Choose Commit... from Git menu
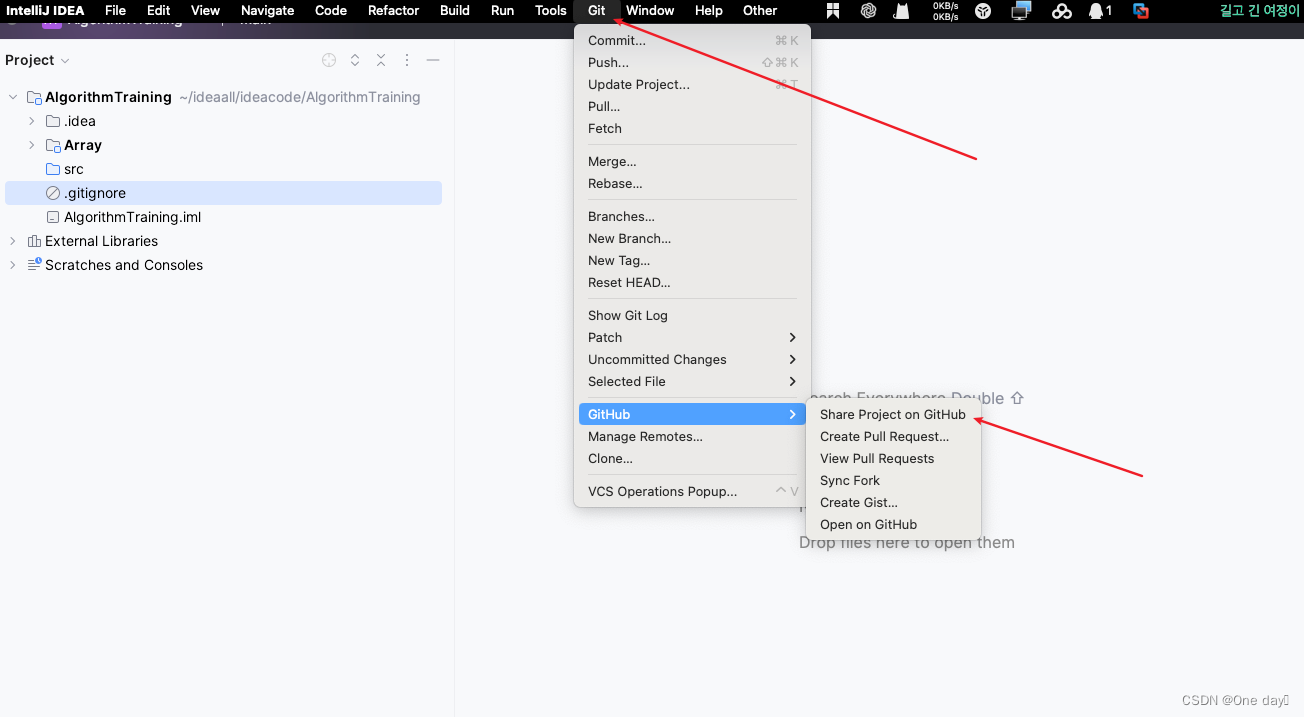This screenshot has width=1304, height=717. point(692,41)
